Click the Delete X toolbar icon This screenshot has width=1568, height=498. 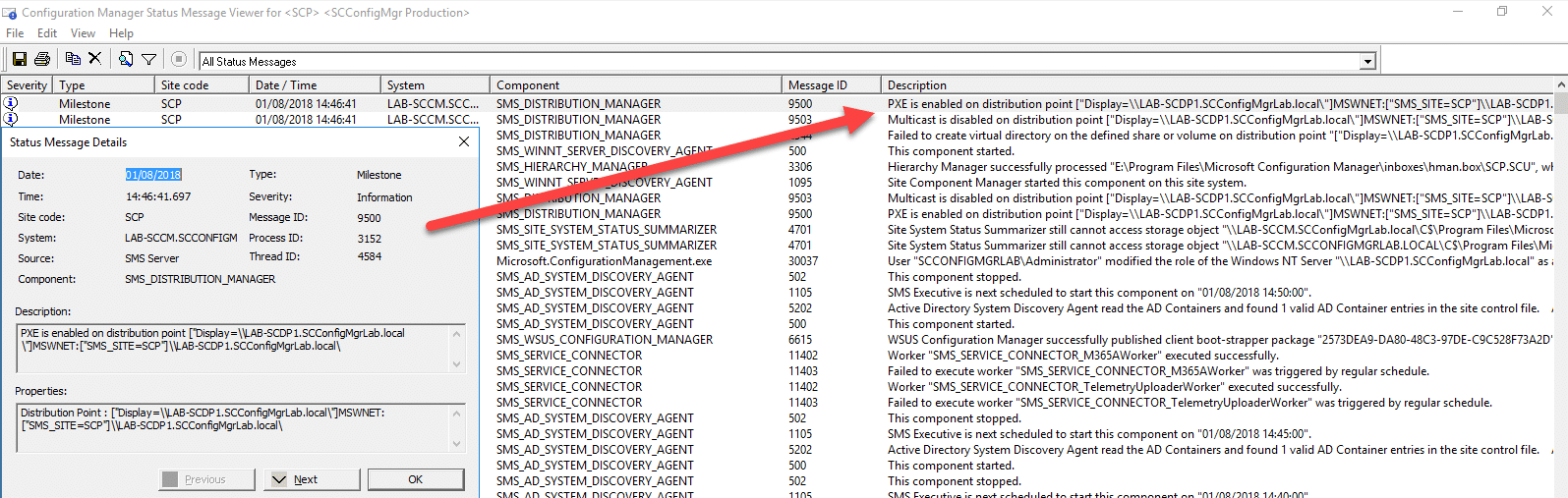pyautogui.click(x=94, y=59)
